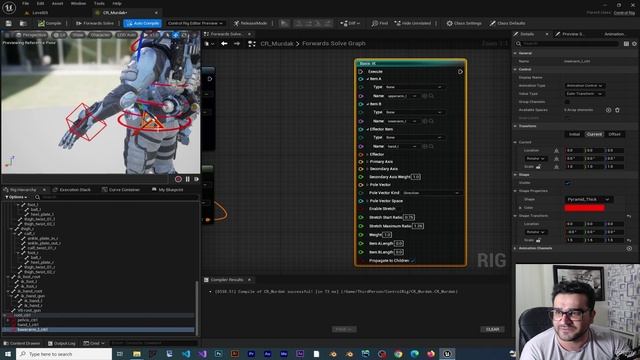Viewport: 640px width, 360px height.
Task: Clear the Compiler Results log
Action: coord(492,329)
